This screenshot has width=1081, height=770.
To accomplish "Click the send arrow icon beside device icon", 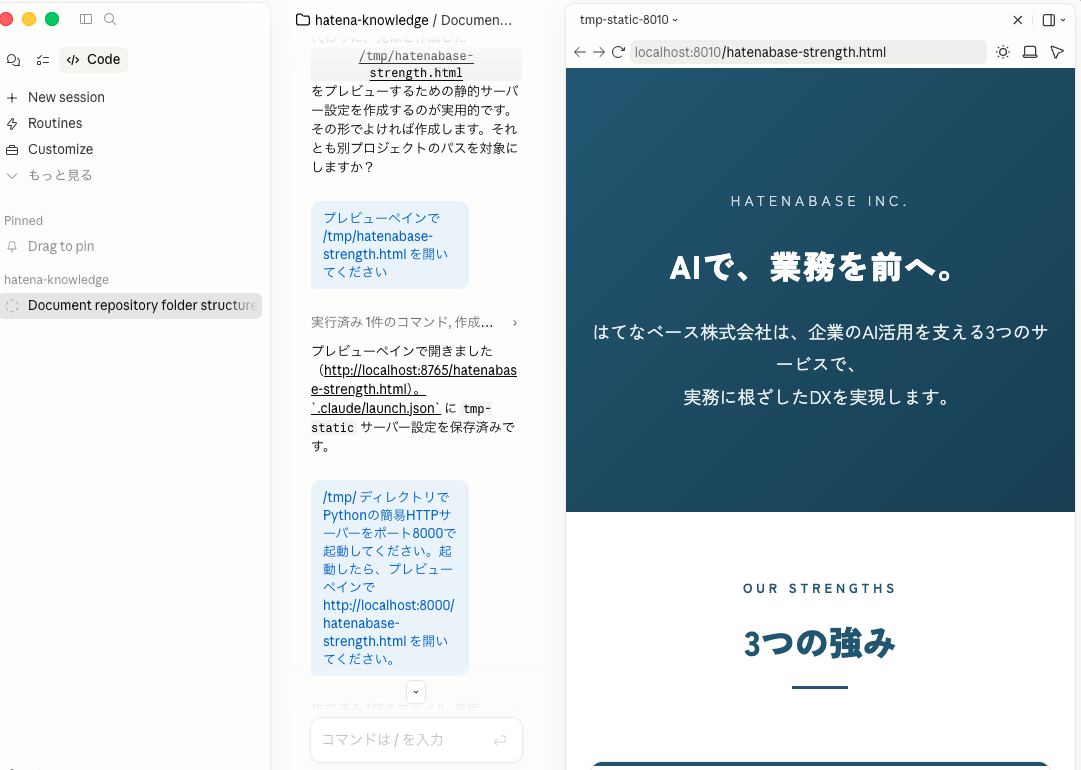I will tap(1057, 52).
